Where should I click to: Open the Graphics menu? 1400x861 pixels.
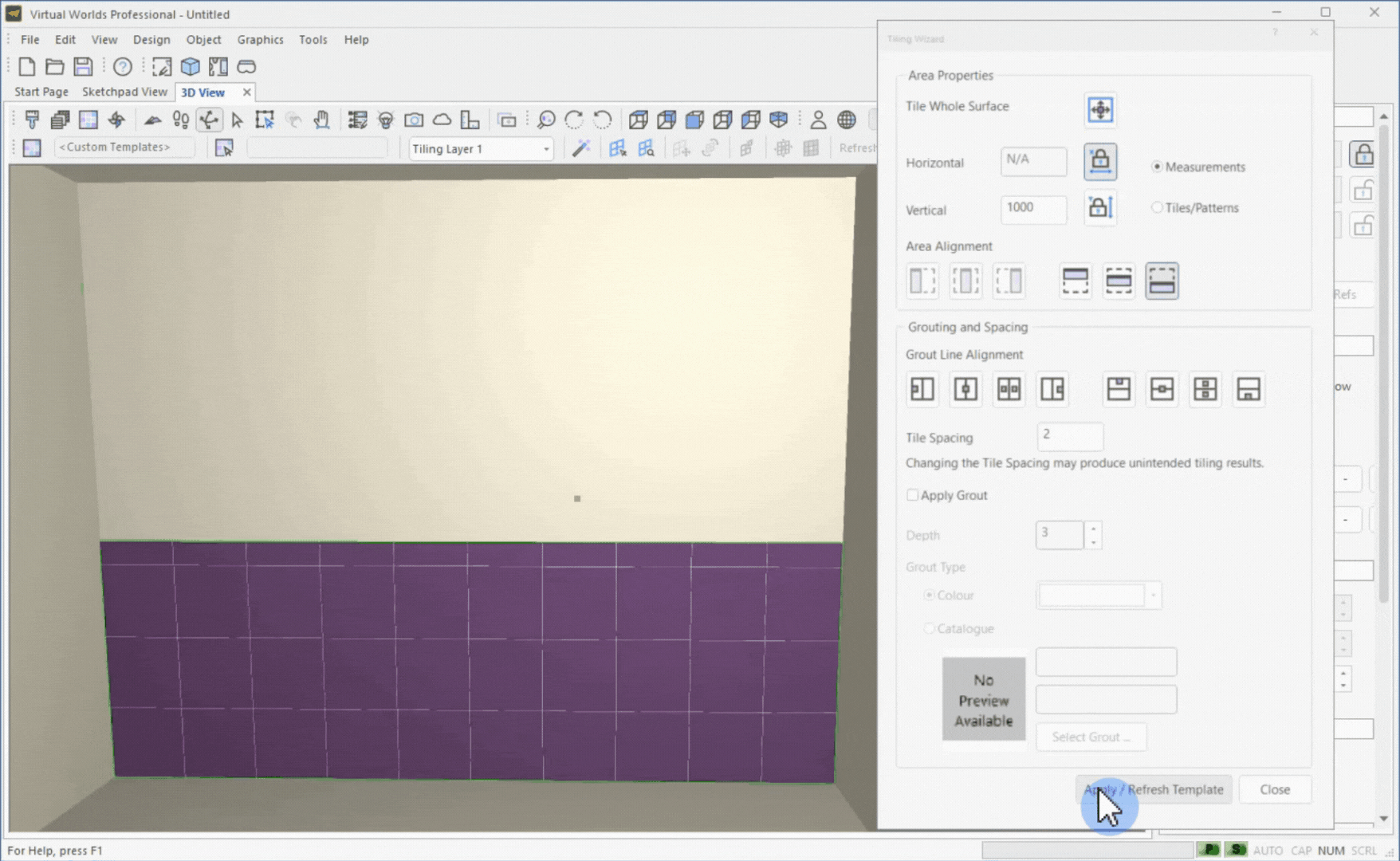click(260, 39)
